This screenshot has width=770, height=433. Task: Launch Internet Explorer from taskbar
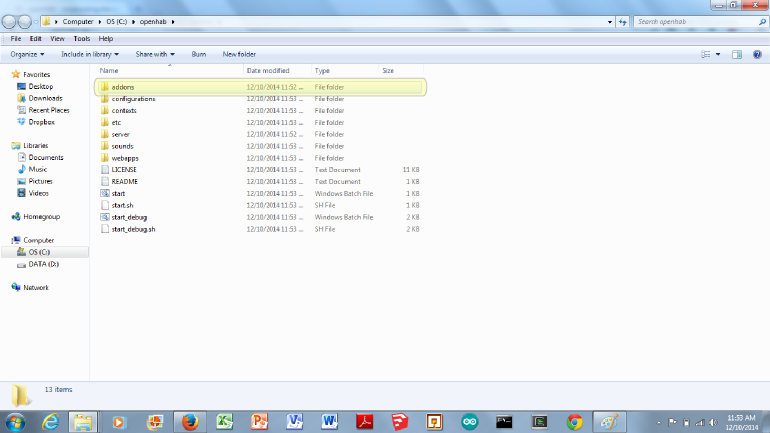[50, 422]
